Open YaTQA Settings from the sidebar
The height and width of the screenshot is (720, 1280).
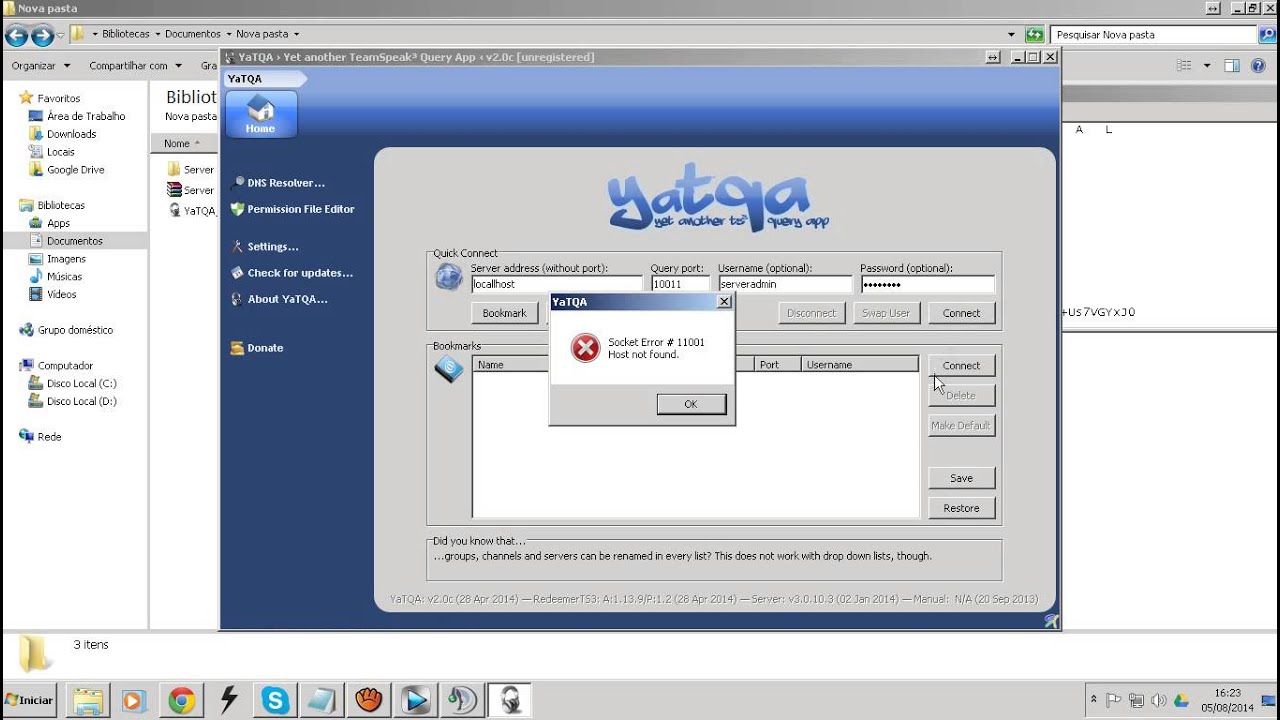[265, 246]
